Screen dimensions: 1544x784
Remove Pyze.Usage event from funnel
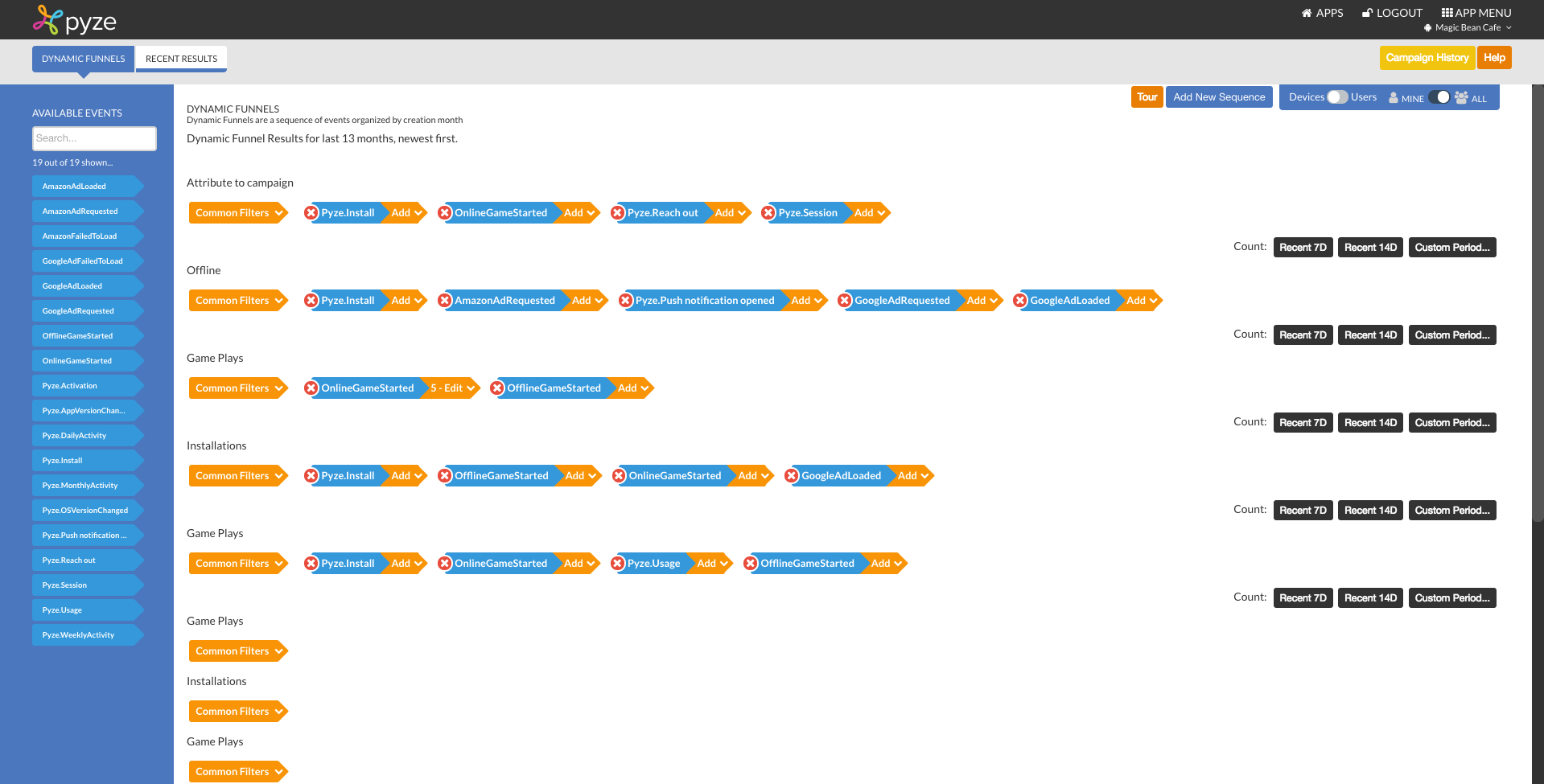[x=618, y=564]
